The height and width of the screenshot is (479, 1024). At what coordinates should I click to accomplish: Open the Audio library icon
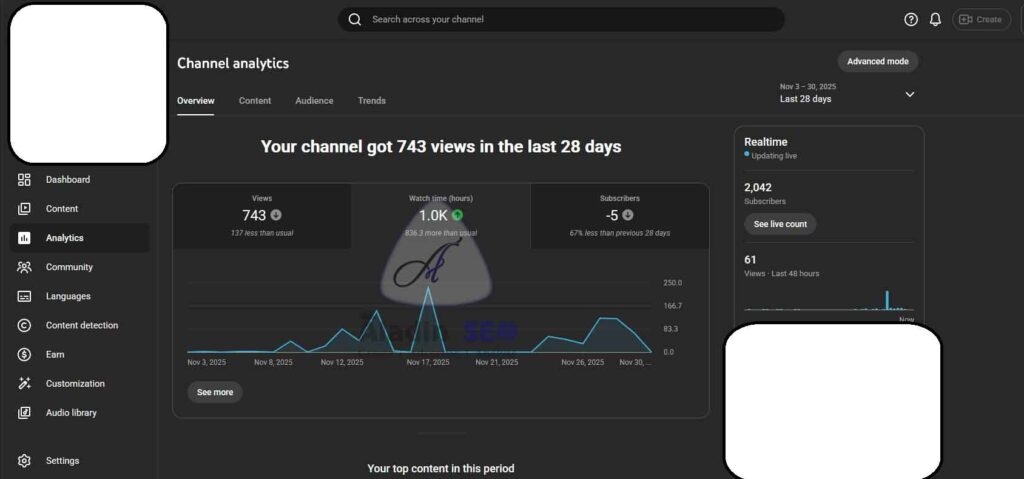coord(24,412)
